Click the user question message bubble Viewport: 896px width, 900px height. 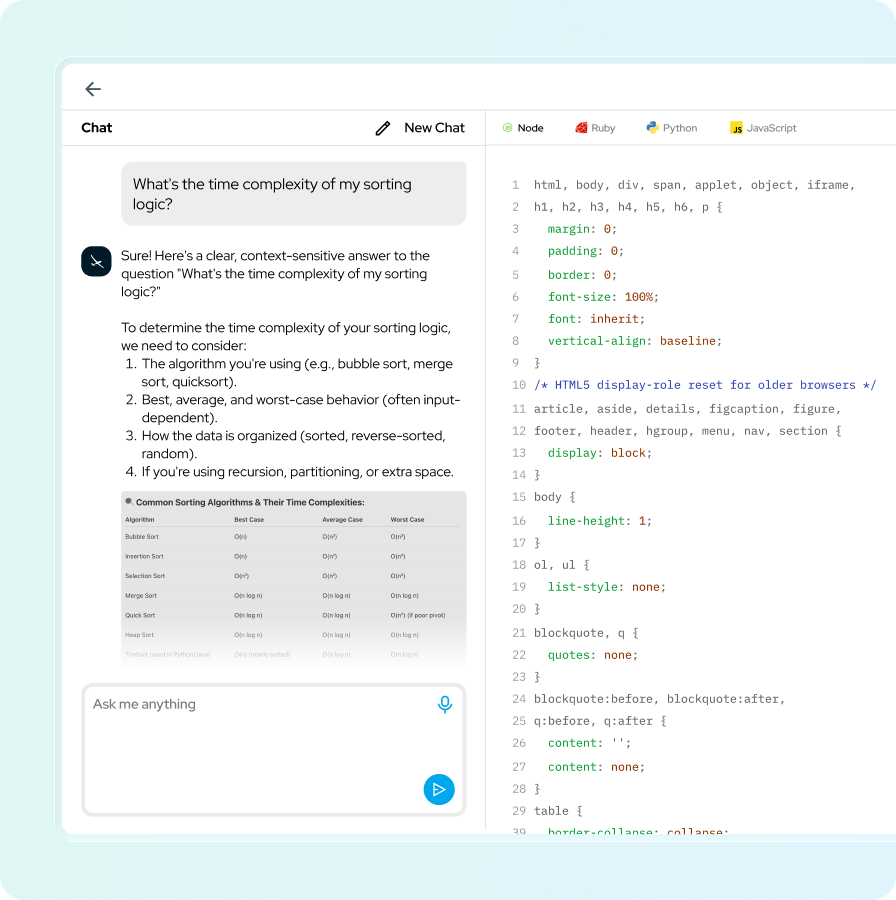click(294, 194)
